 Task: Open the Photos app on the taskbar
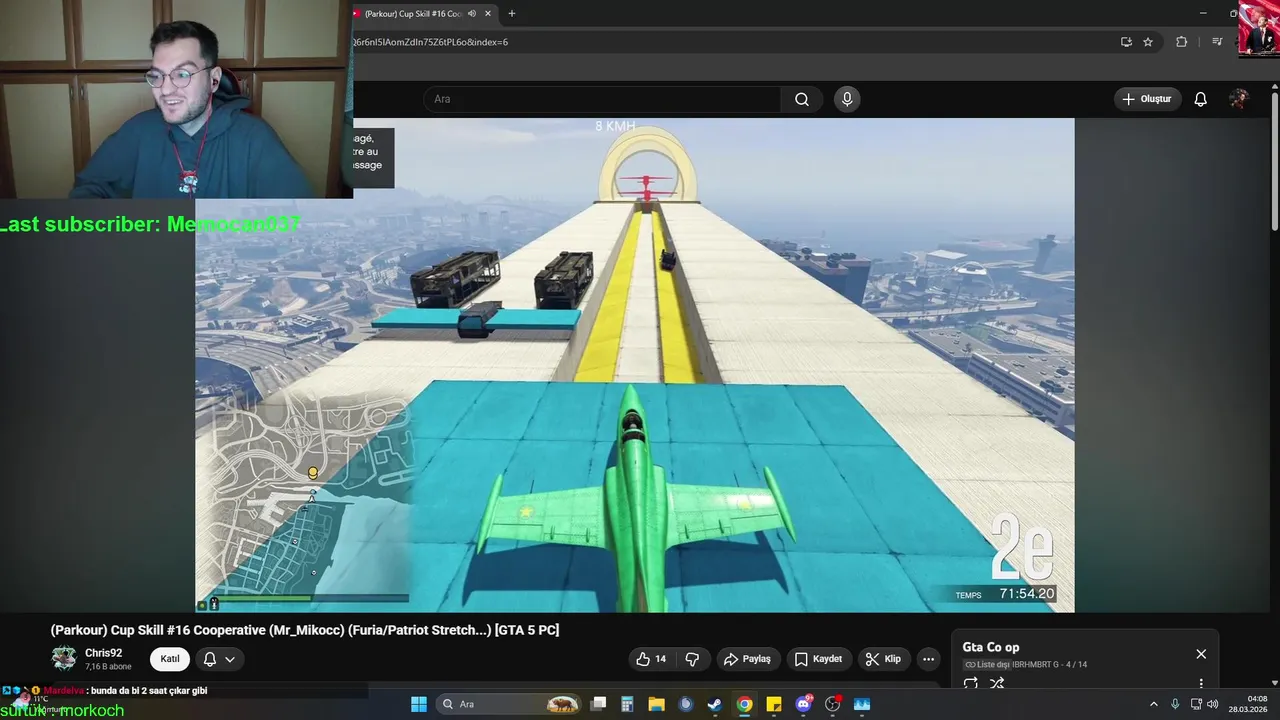coord(862,704)
